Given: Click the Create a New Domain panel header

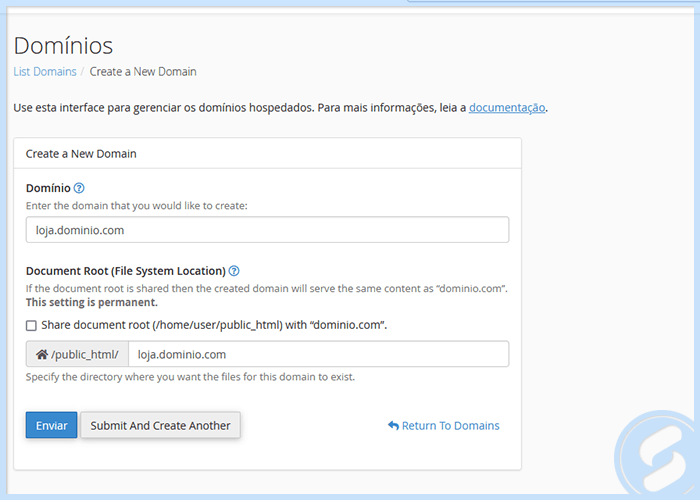Looking at the screenshot, I should coord(267,154).
